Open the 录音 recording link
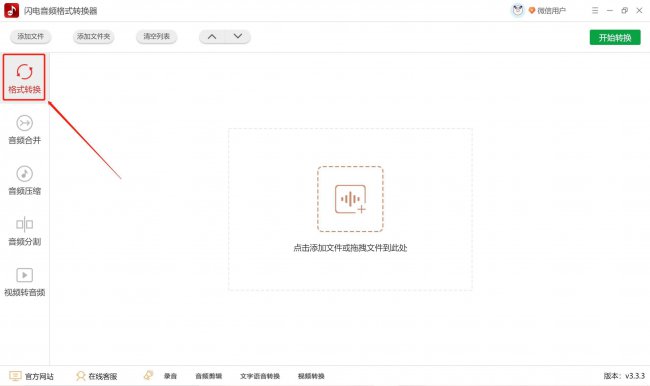The height and width of the screenshot is (386, 650). click(x=170, y=376)
